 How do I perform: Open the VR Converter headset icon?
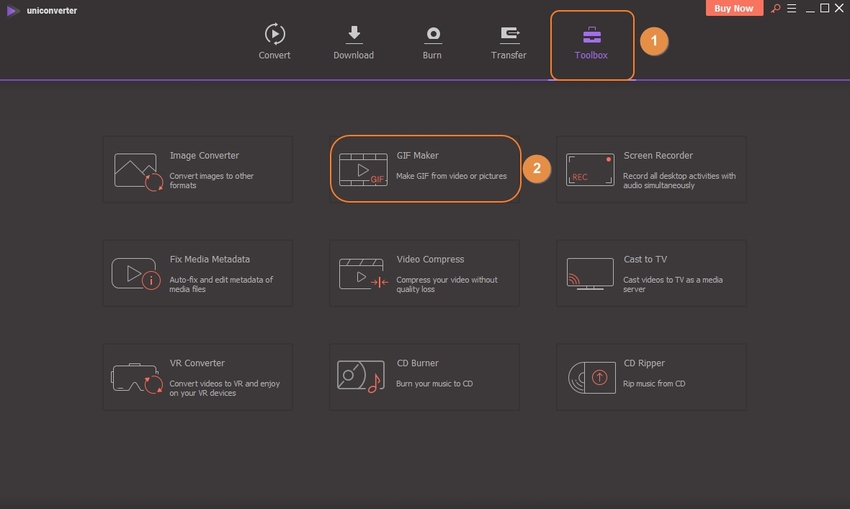137,377
